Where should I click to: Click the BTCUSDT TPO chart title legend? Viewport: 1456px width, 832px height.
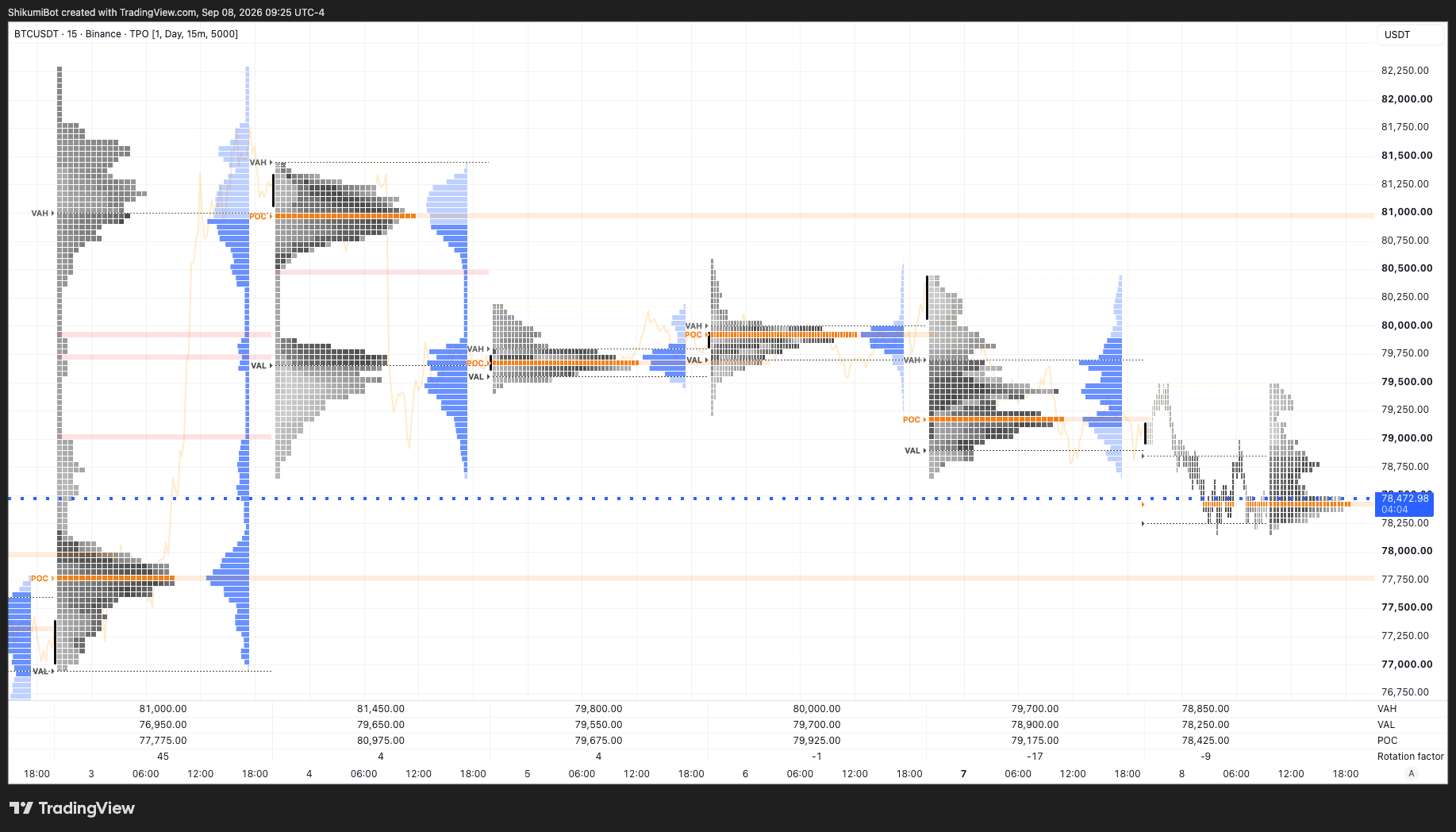point(126,34)
